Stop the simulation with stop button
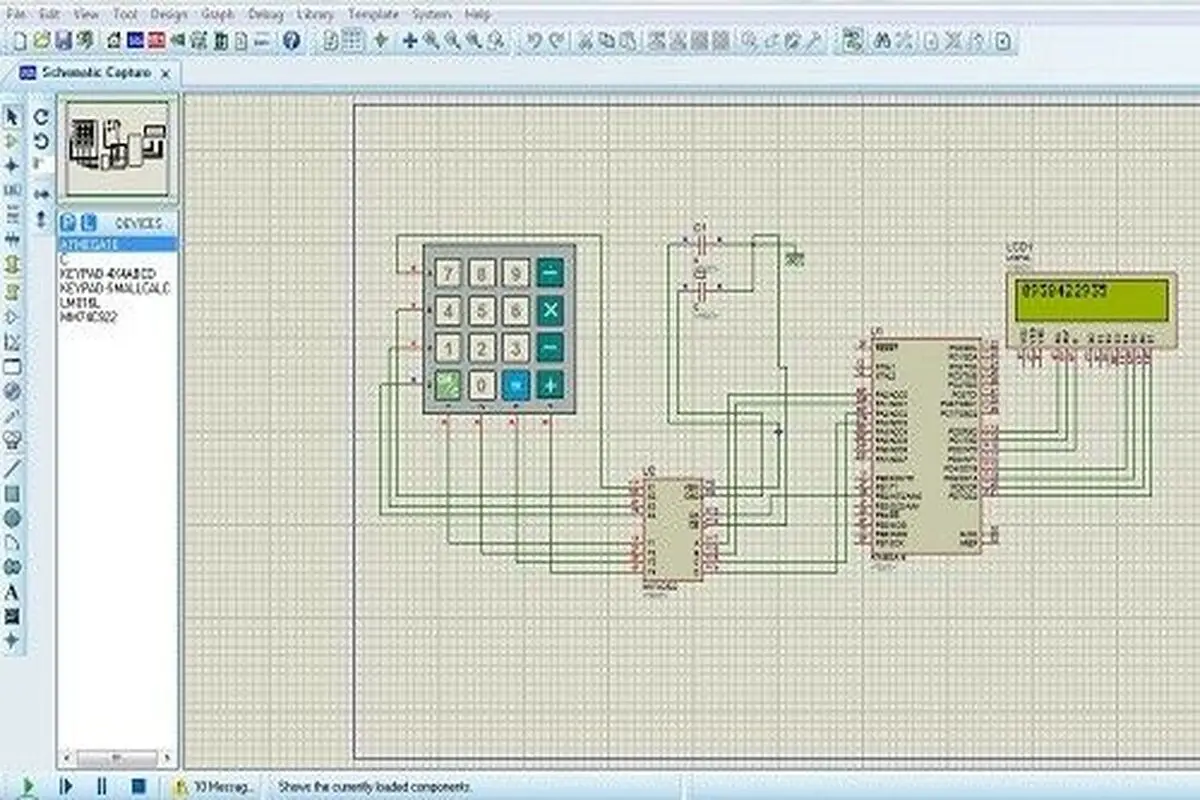 (x=139, y=787)
